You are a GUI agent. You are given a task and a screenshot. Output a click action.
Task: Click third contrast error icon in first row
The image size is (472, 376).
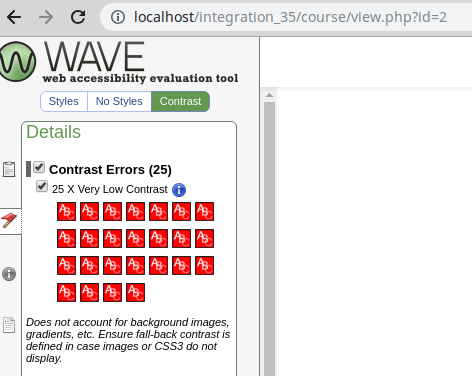click(x=112, y=211)
